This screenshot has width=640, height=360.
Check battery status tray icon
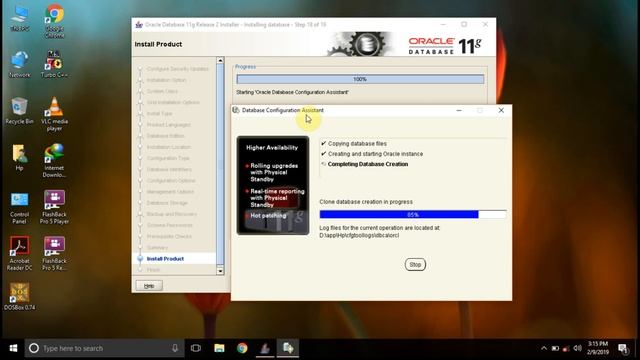pyautogui.click(x=555, y=348)
